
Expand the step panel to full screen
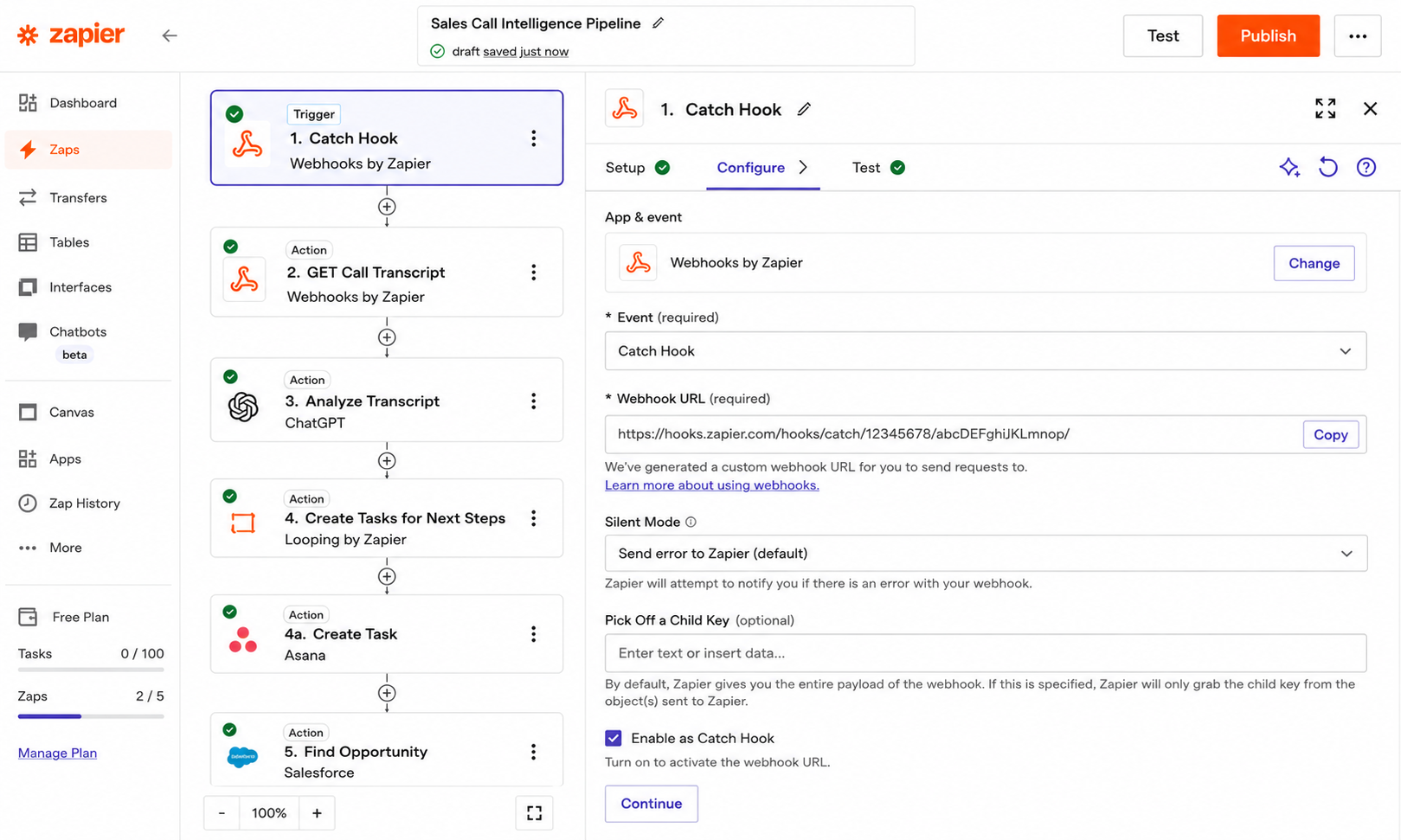pos(1325,108)
